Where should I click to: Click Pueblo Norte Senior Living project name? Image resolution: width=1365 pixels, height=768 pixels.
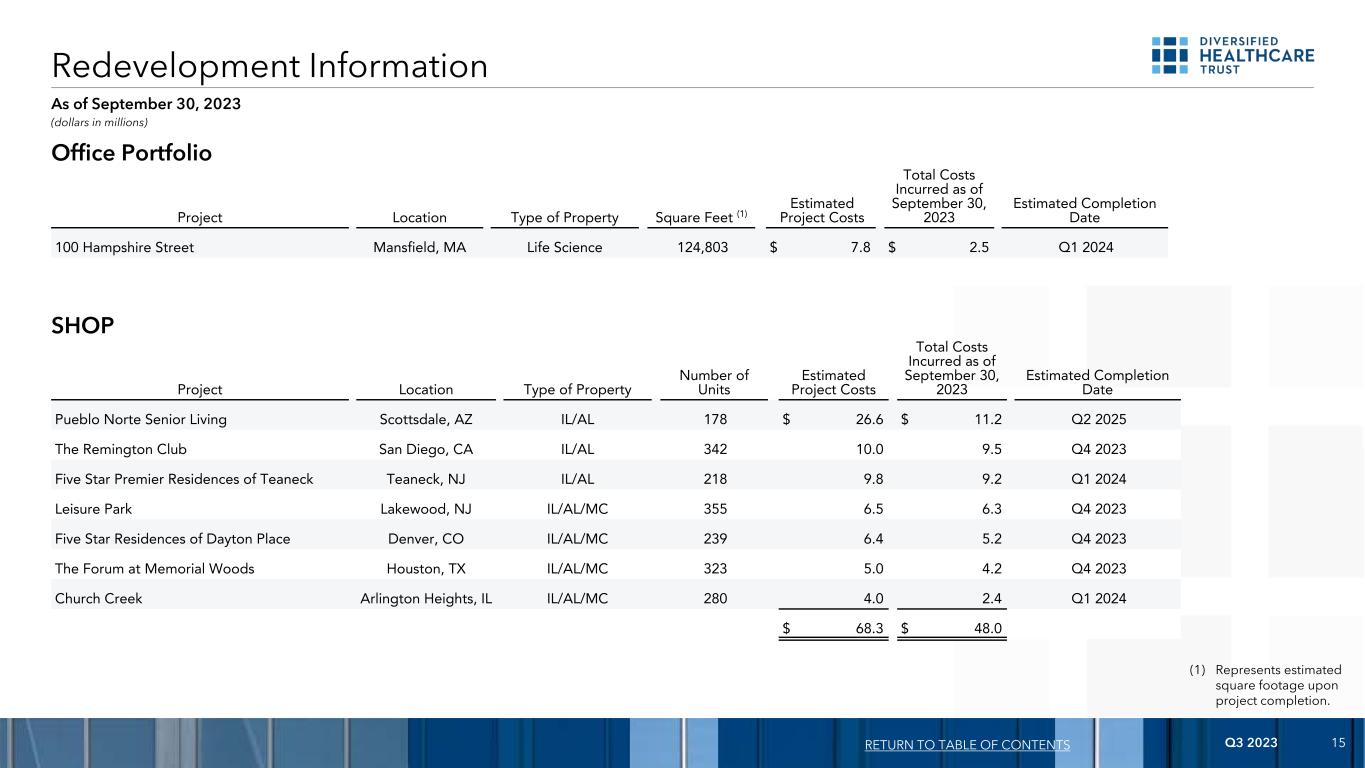point(141,419)
